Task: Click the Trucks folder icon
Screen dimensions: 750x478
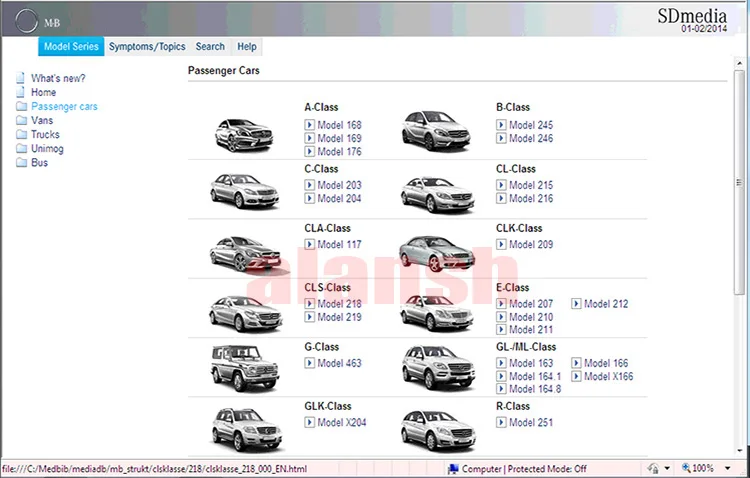Action: pos(22,134)
